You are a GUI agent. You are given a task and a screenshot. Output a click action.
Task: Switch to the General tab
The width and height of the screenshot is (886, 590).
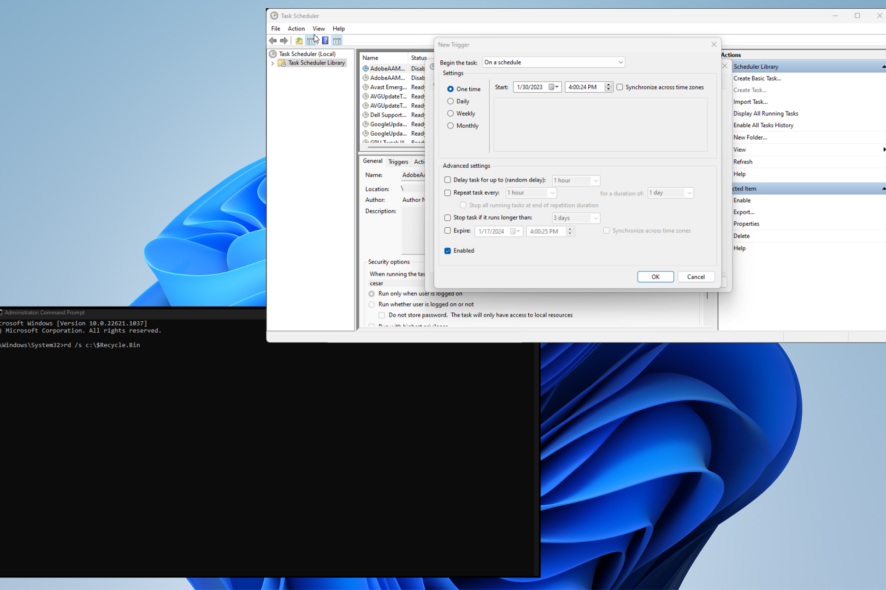point(372,161)
